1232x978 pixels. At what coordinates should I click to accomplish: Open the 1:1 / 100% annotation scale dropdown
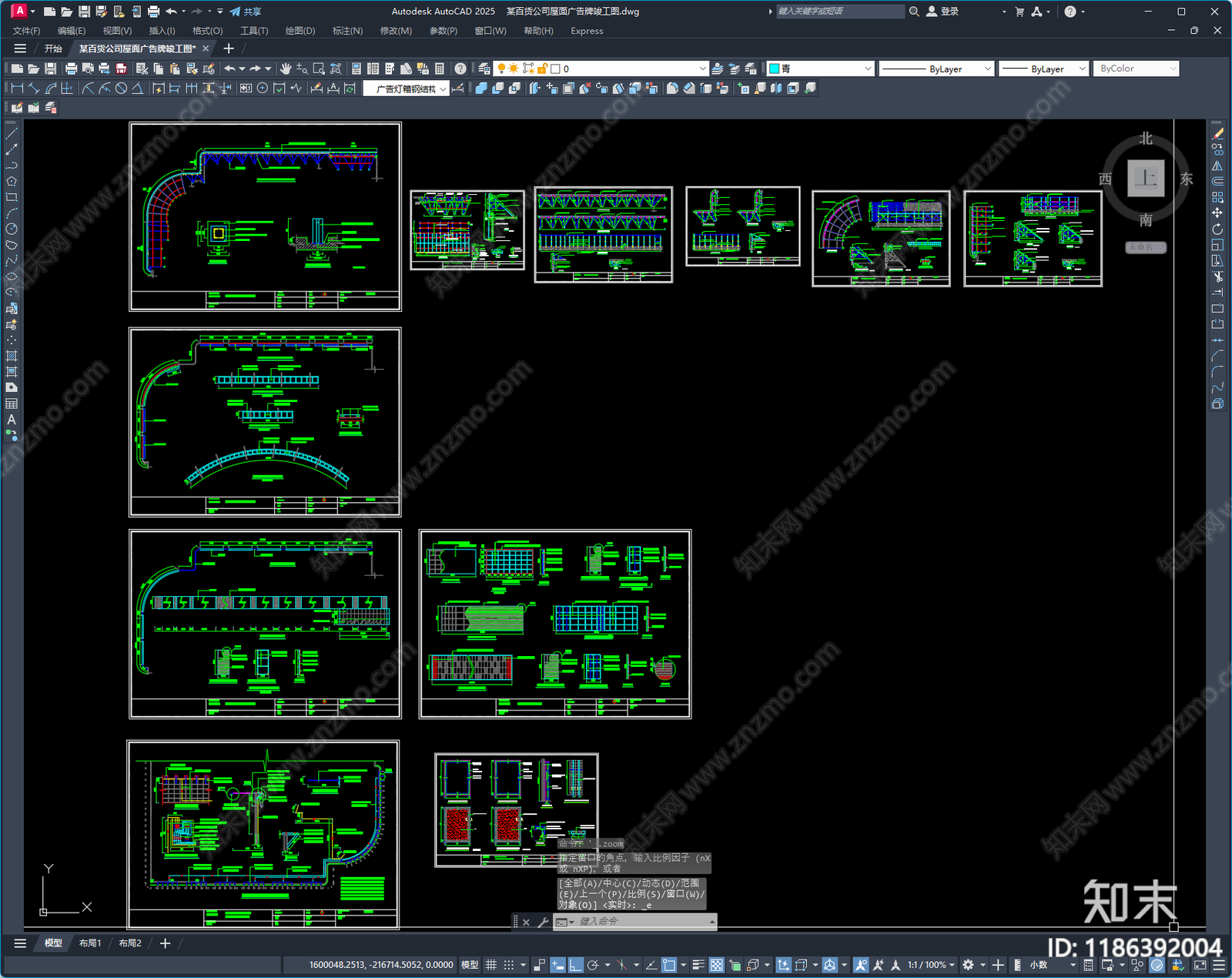(x=930, y=965)
